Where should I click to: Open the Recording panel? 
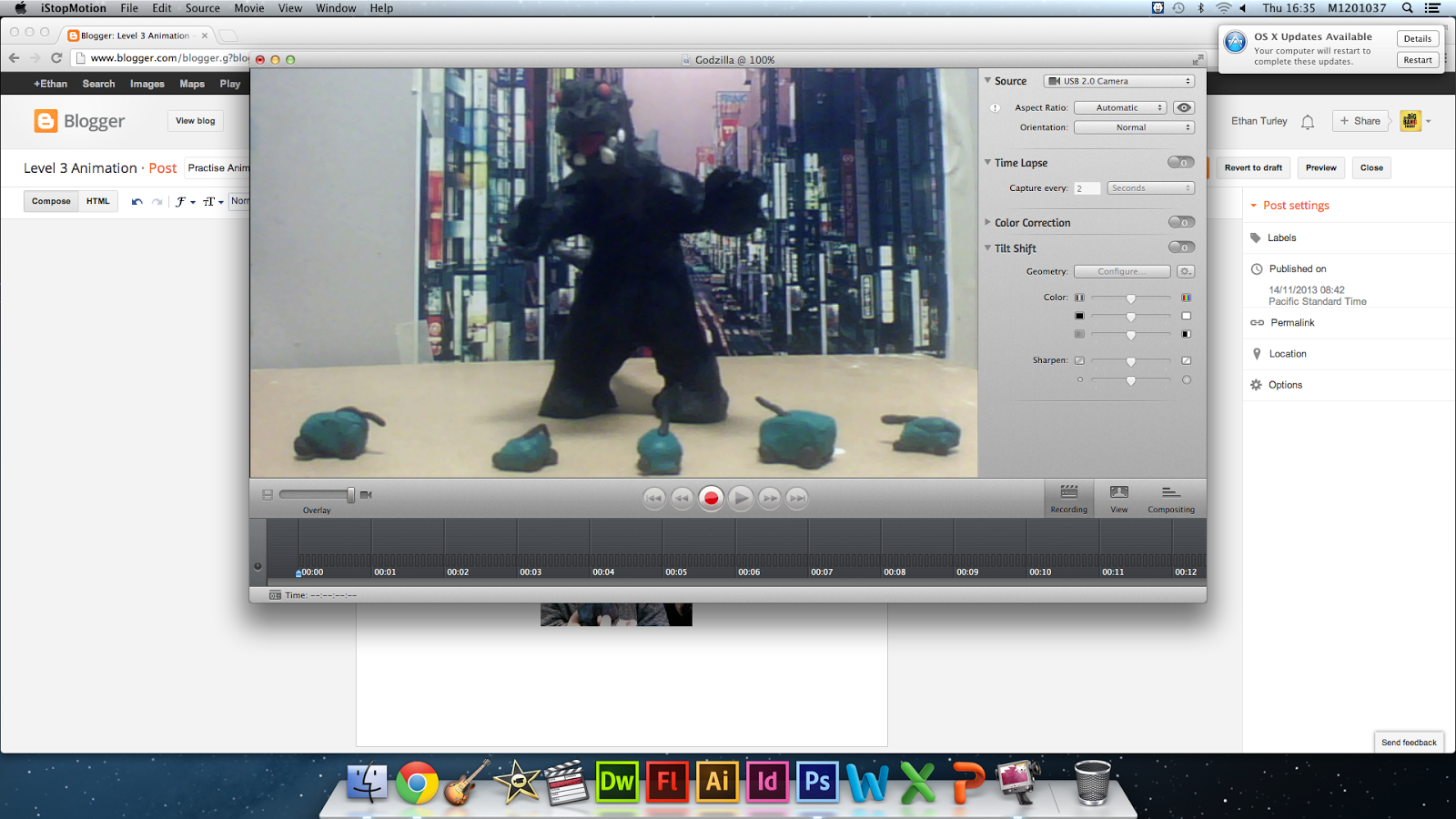tap(1069, 499)
